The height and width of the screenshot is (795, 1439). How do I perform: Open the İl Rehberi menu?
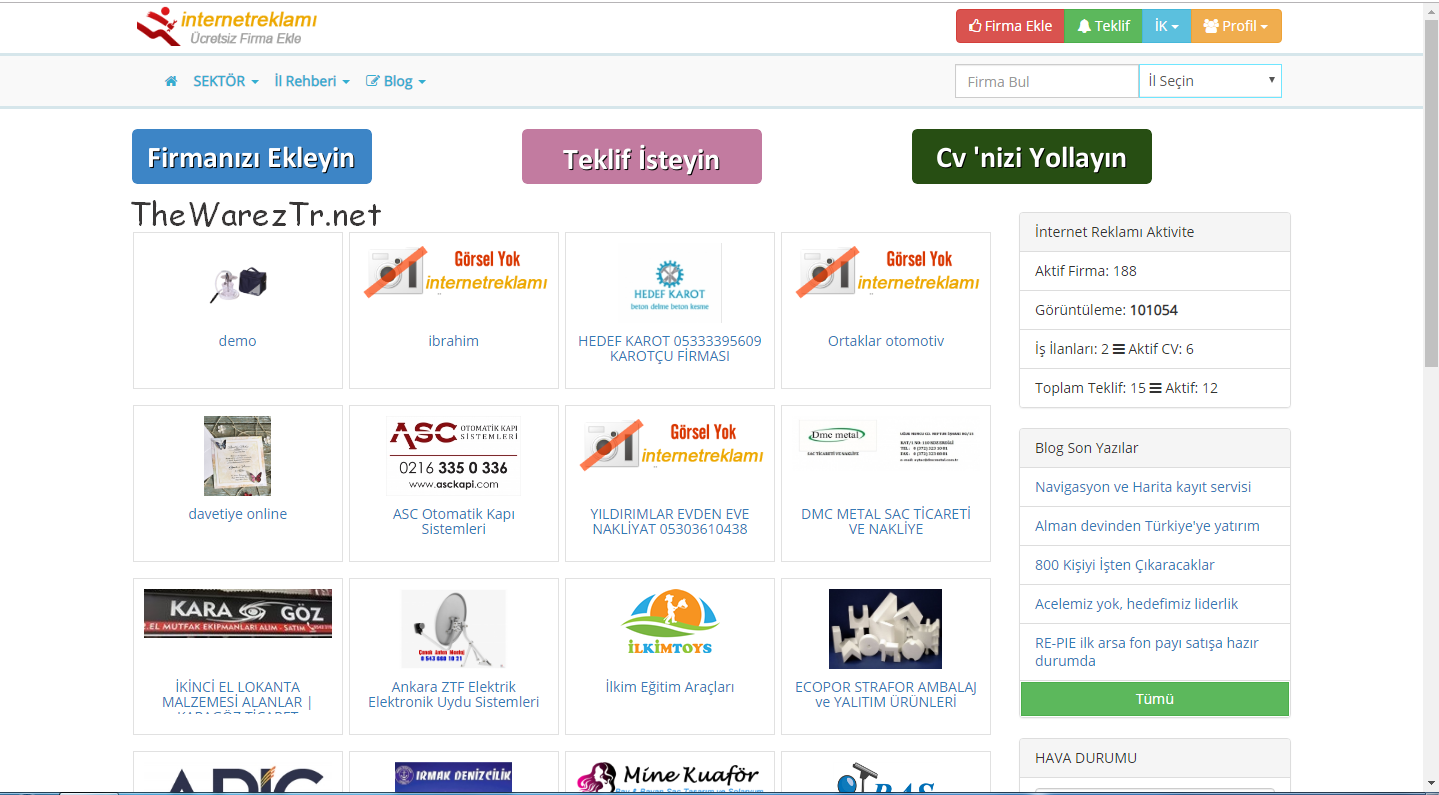(312, 81)
